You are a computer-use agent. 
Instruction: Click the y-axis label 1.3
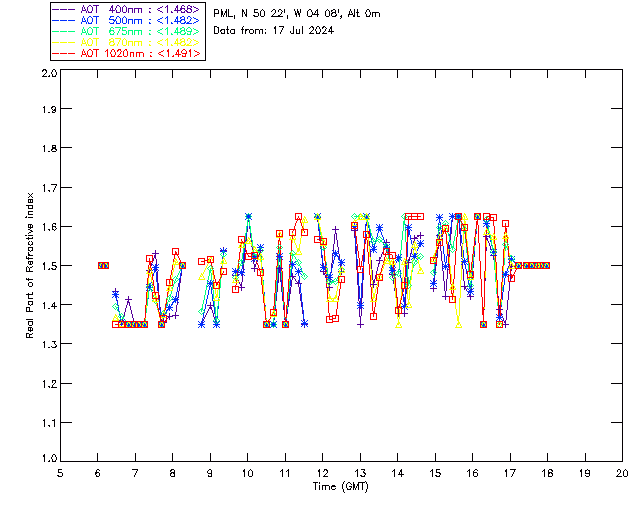pyautogui.click(x=49, y=344)
